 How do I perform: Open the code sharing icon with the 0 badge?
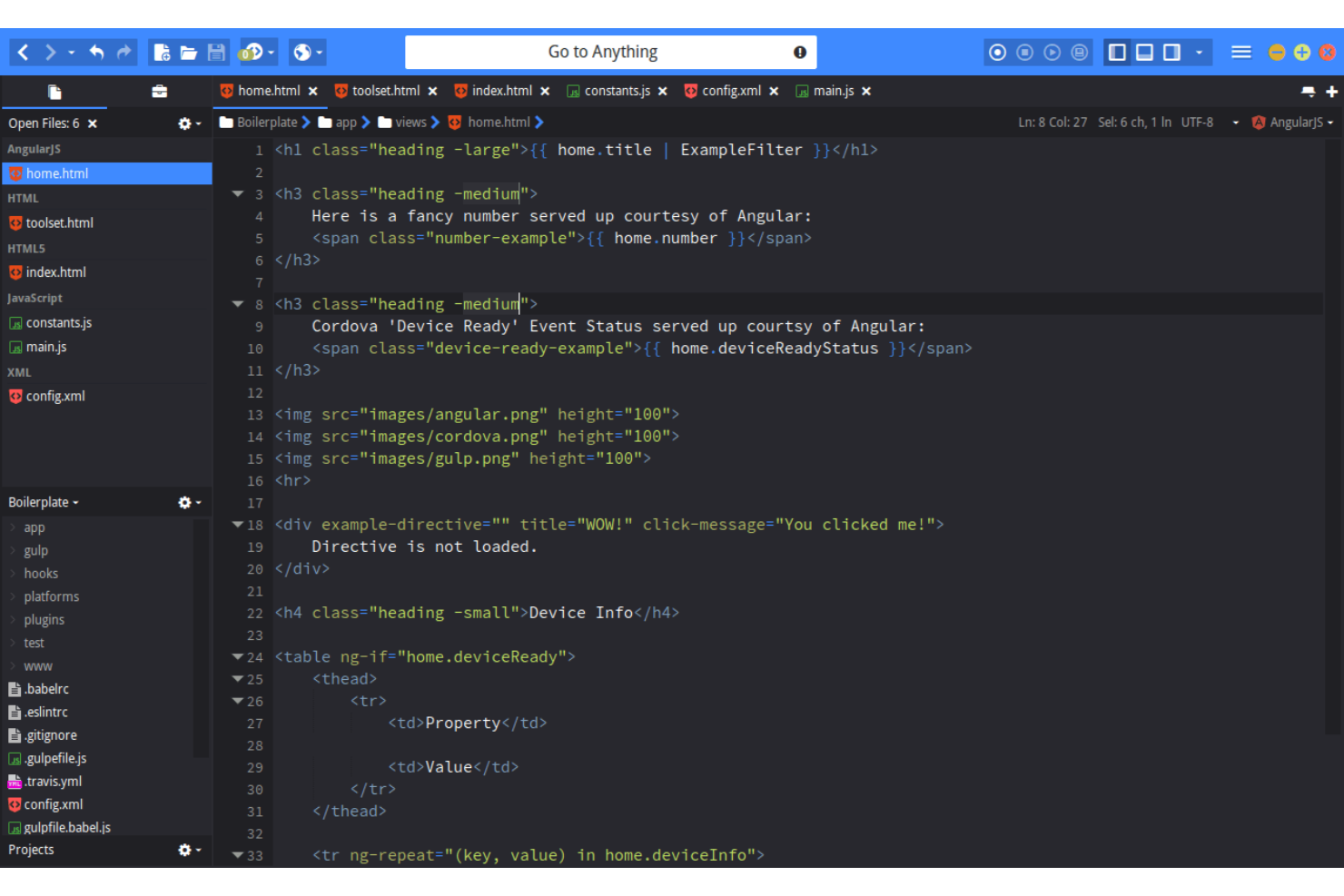[x=251, y=53]
